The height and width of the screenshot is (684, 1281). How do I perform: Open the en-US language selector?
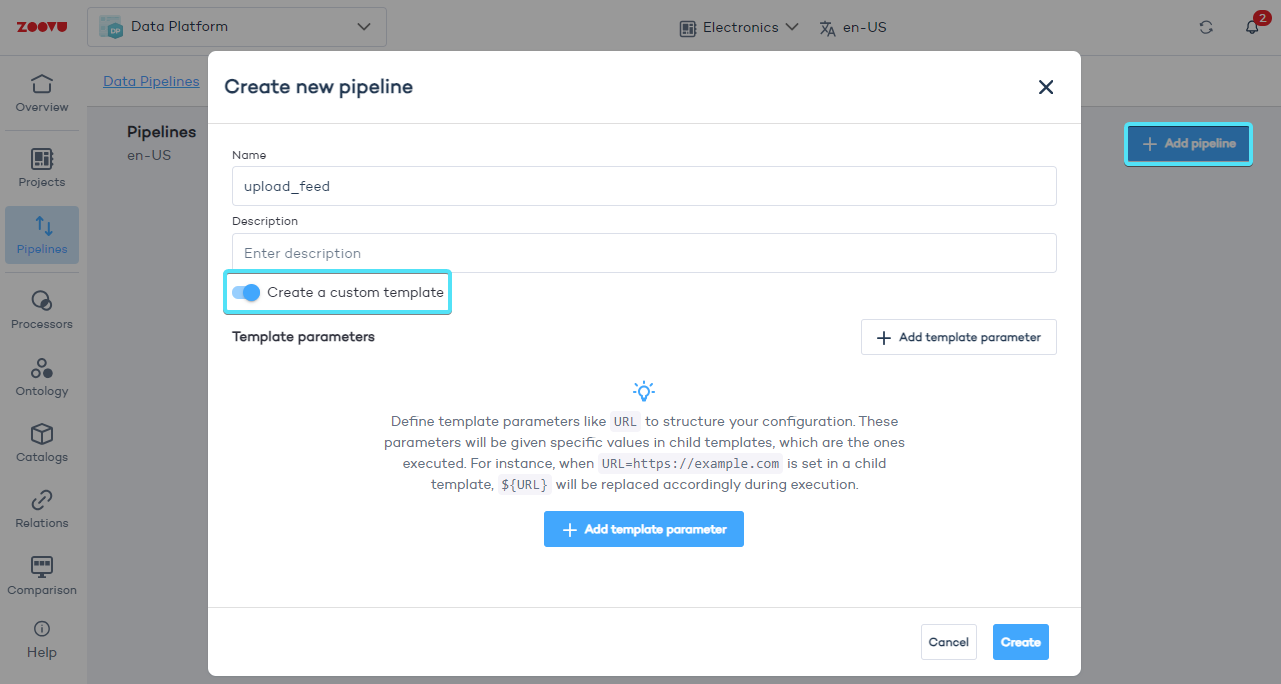(852, 27)
